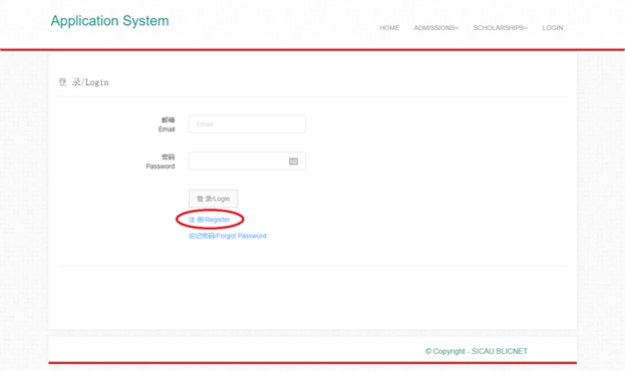Follow the 忘记密码/Forgot Password link
The height and width of the screenshot is (372, 625).
[x=227, y=236]
